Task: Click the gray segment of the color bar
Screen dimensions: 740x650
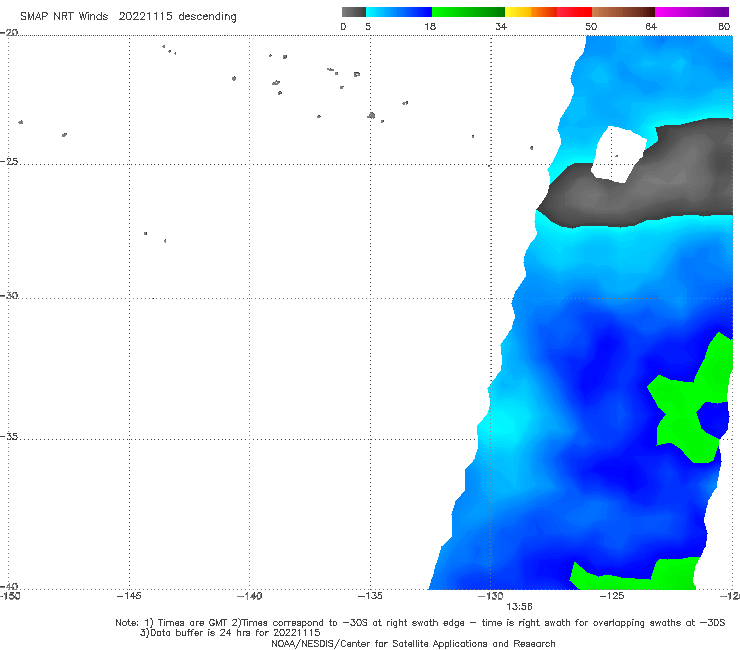Action: coord(354,12)
